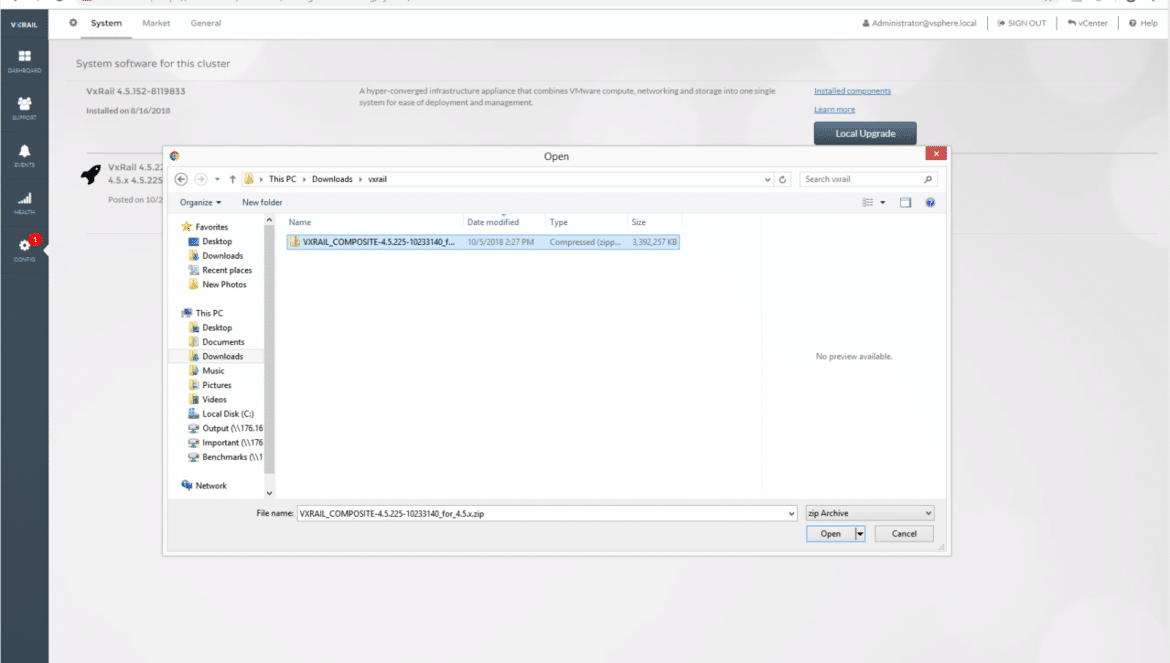Close the Open dialog

point(936,154)
